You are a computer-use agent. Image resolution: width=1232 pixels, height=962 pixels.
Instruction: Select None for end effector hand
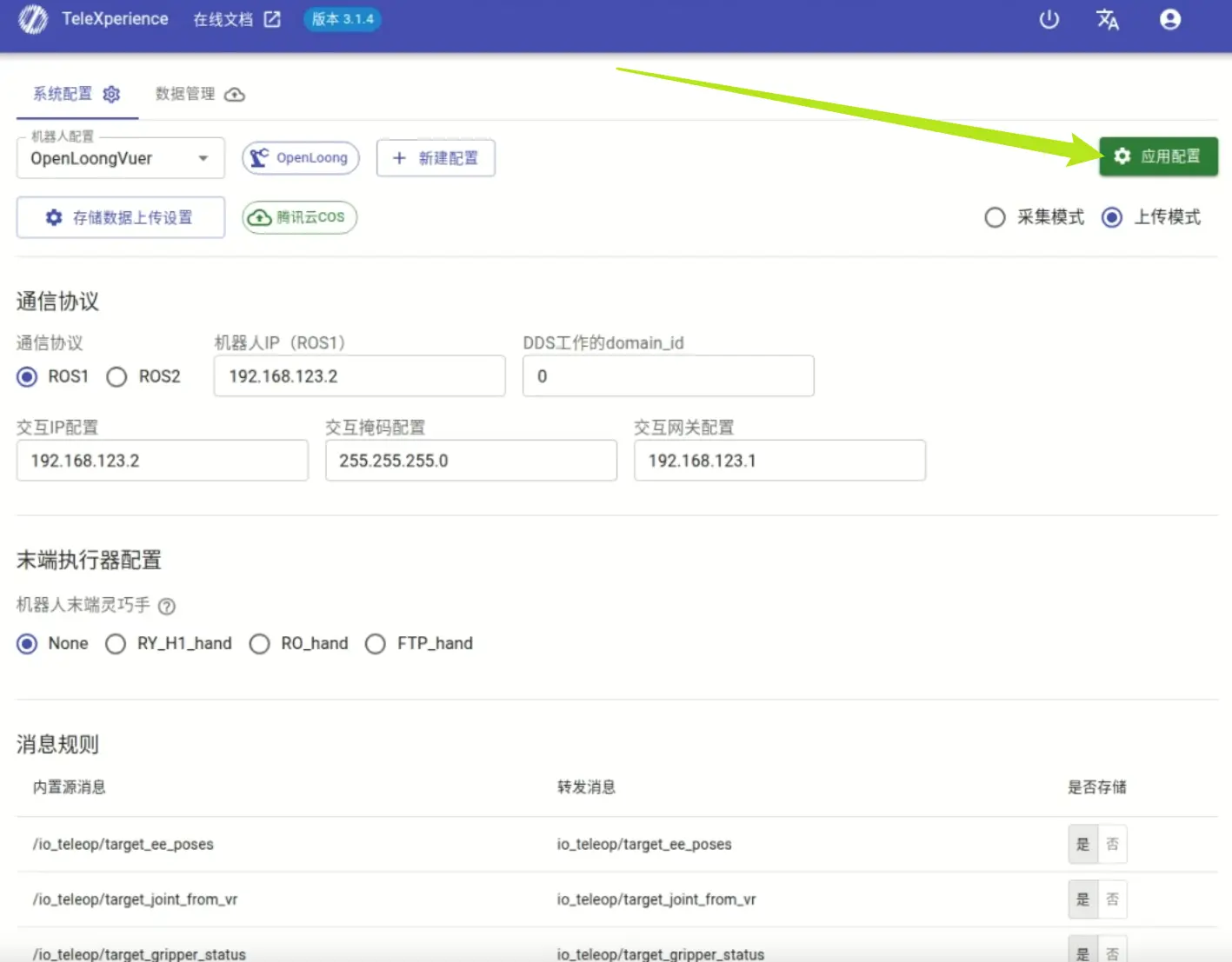pos(27,644)
